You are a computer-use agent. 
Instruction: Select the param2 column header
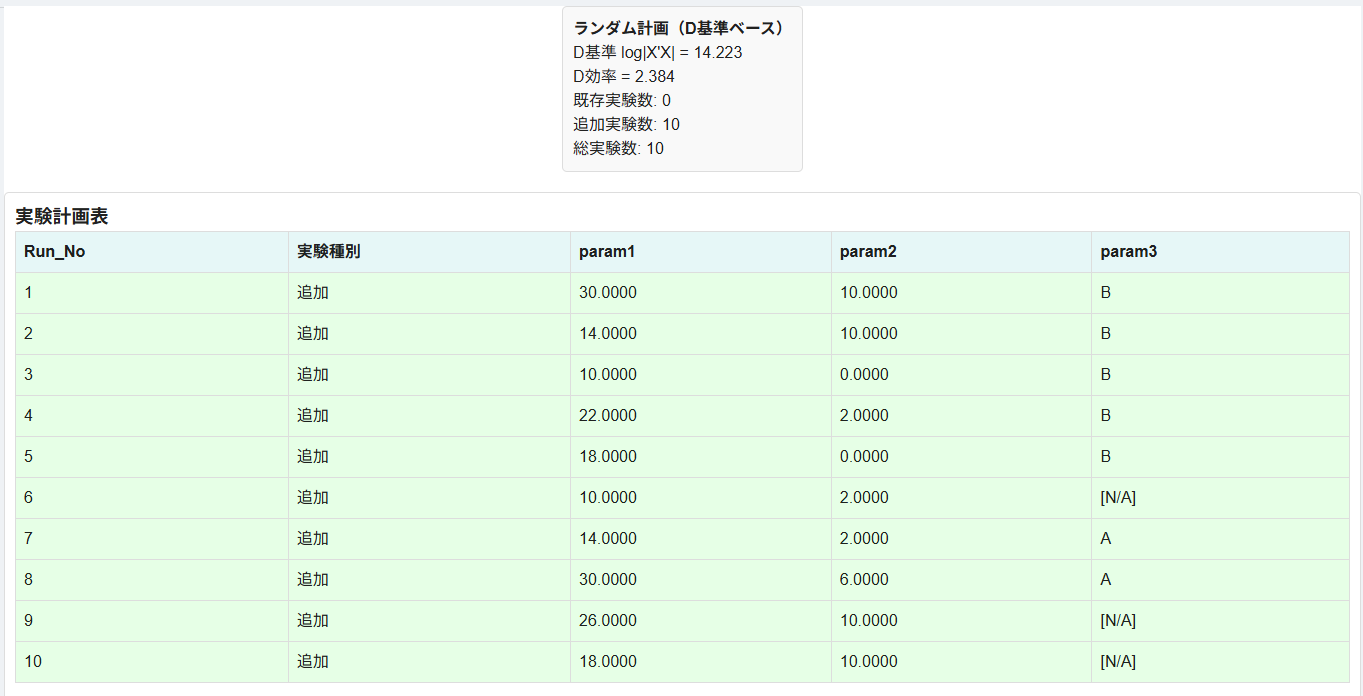click(x=868, y=252)
